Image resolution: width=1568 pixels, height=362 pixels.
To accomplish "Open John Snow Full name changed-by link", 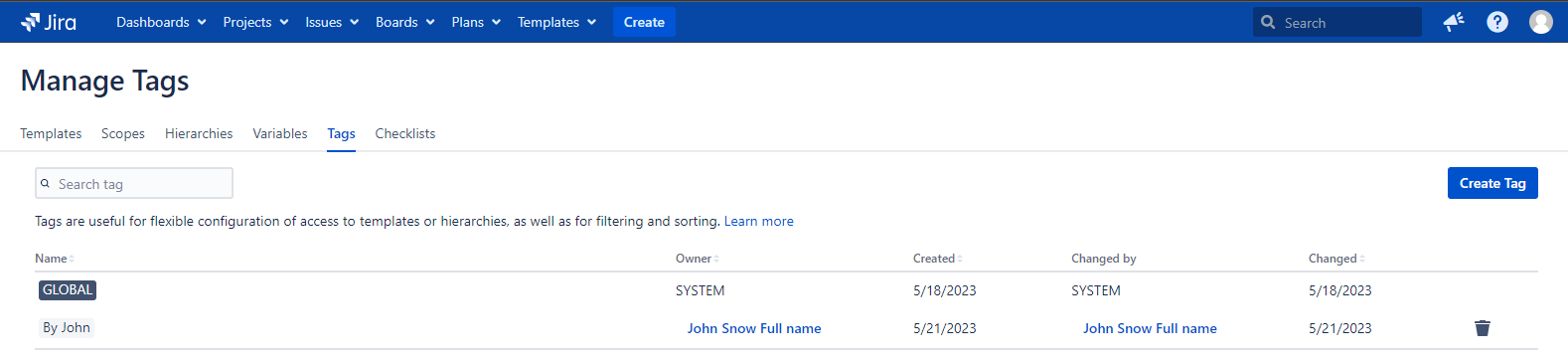I will (1150, 328).
